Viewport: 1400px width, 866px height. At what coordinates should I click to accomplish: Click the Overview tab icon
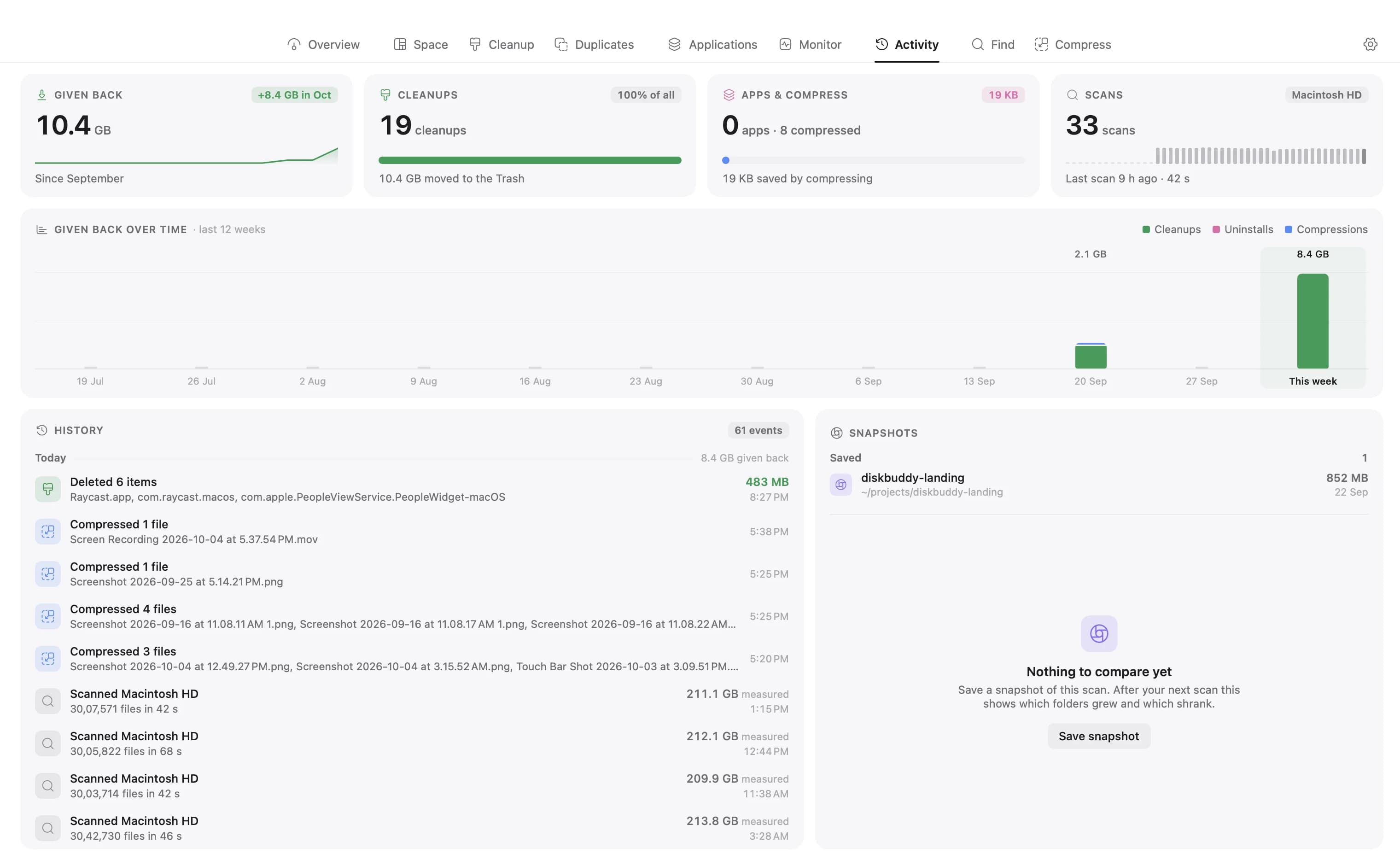294,44
